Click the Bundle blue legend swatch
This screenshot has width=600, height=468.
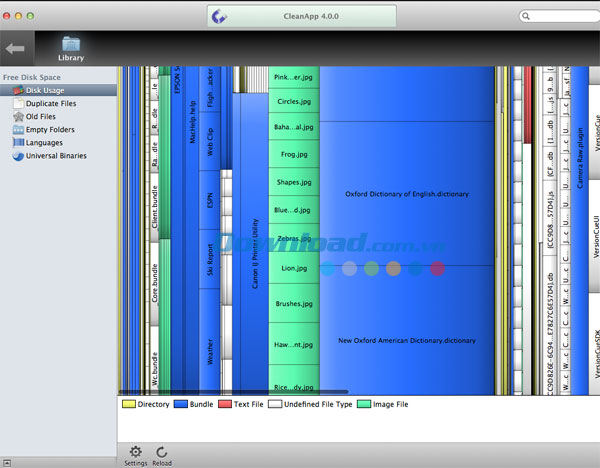(181, 404)
